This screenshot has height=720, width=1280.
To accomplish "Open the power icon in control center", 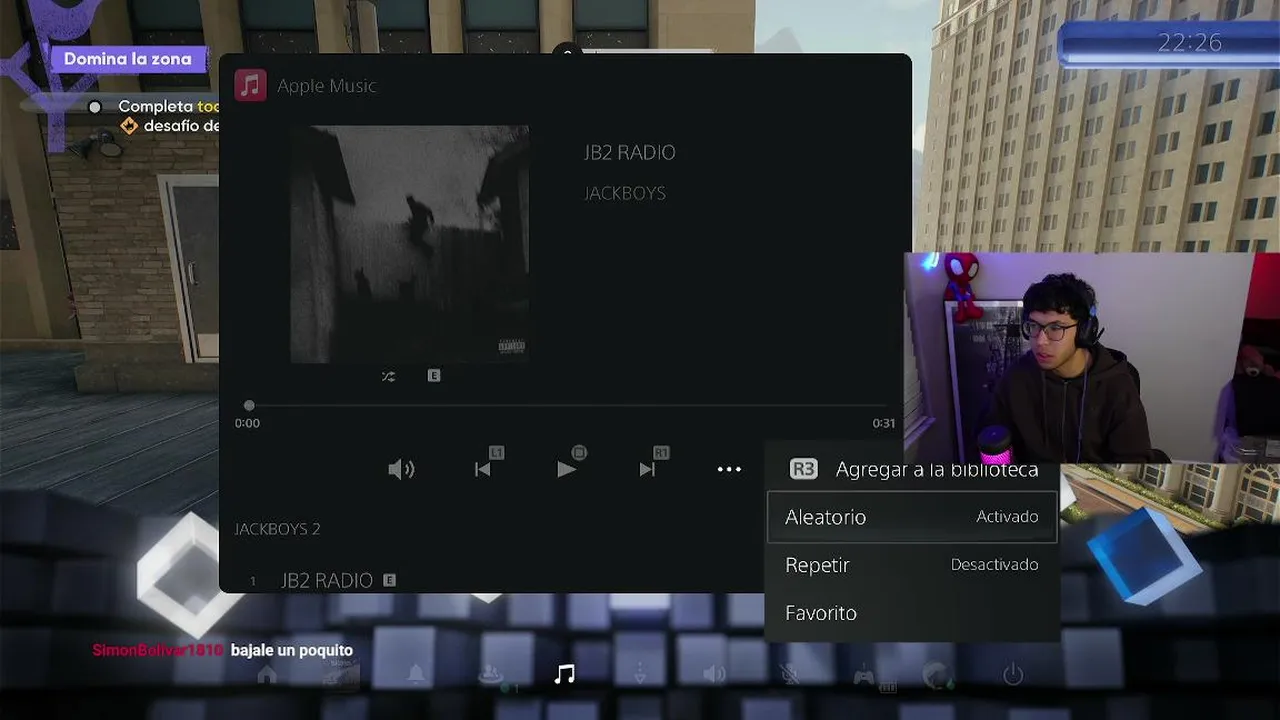I will click(1013, 675).
